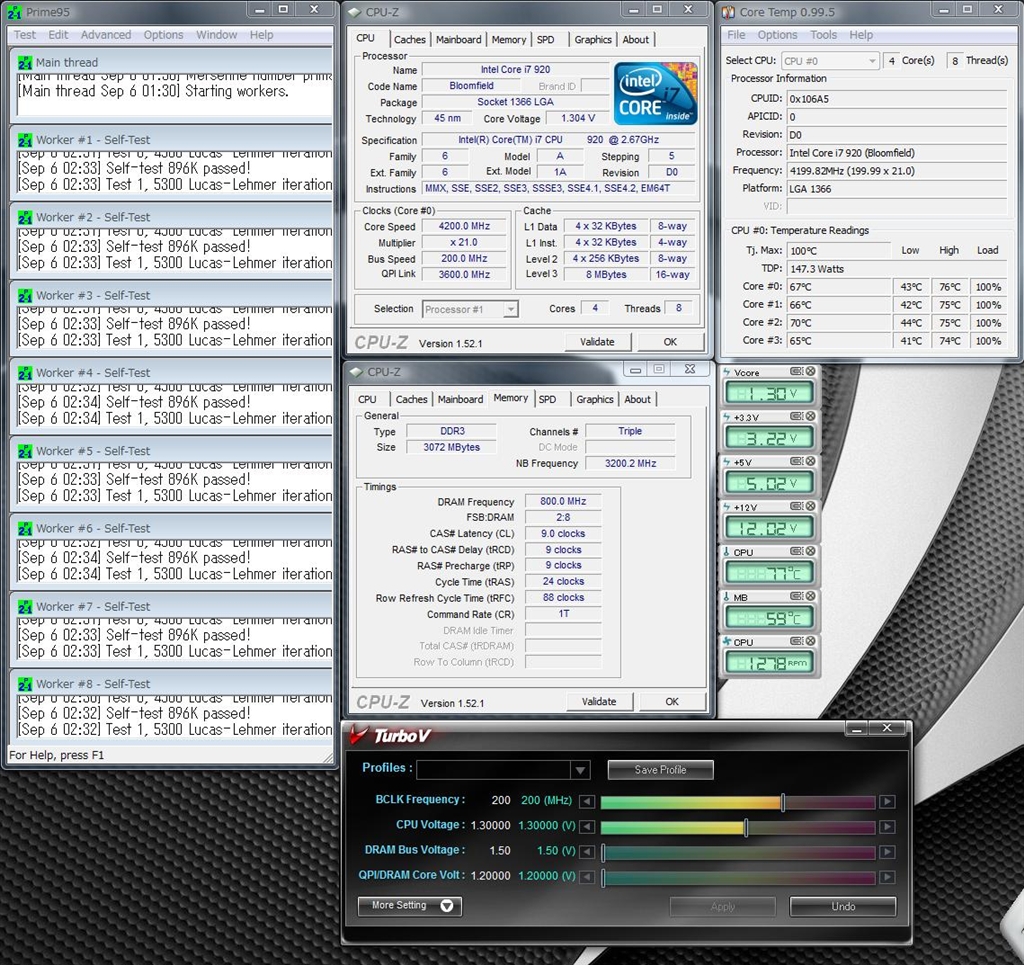Click the Intel Core i7 inside logo
This screenshot has height=965, width=1024.
click(656, 93)
